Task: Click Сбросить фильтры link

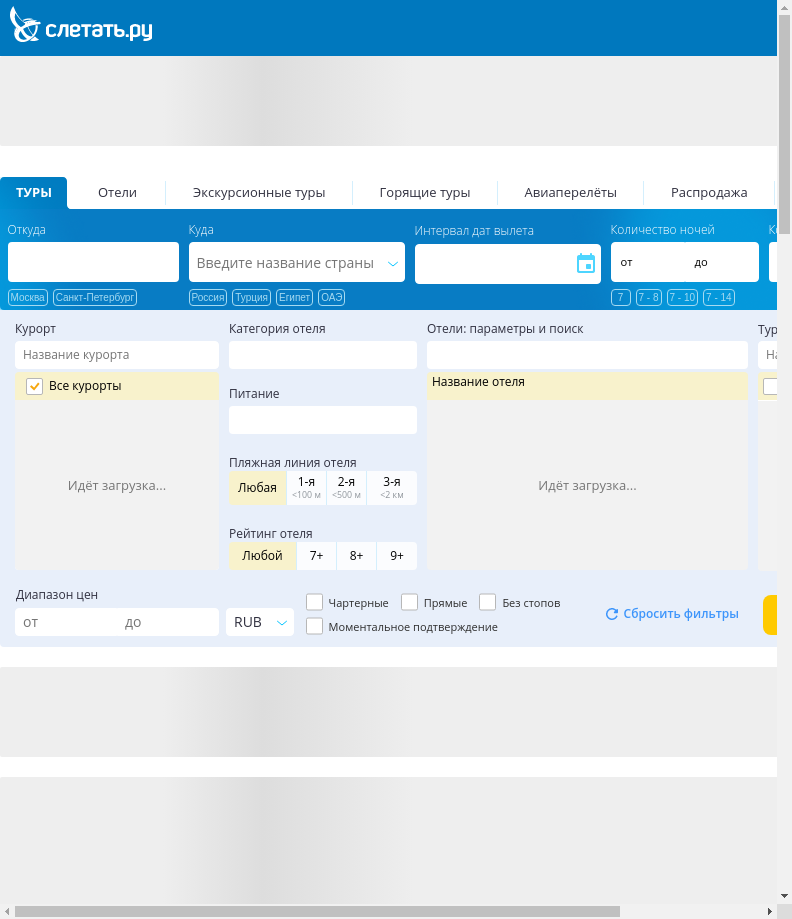Action: point(681,614)
